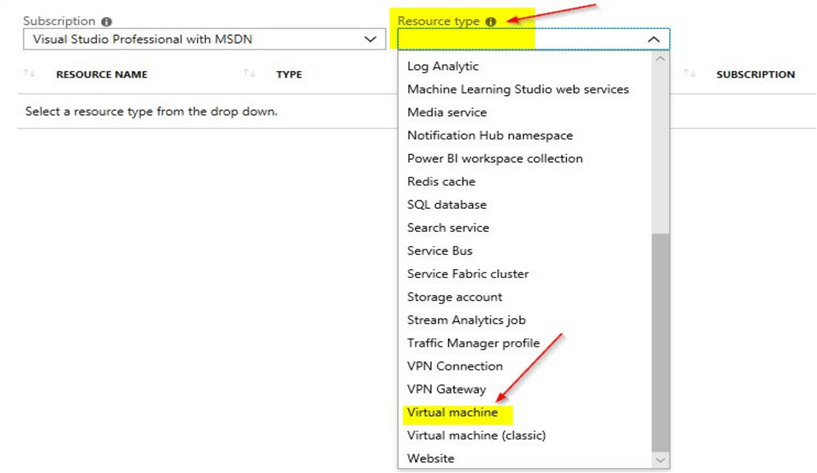The image size is (817, 473).
Task: Click scroll up arrow in dropdown list
Action: (659, 59)
